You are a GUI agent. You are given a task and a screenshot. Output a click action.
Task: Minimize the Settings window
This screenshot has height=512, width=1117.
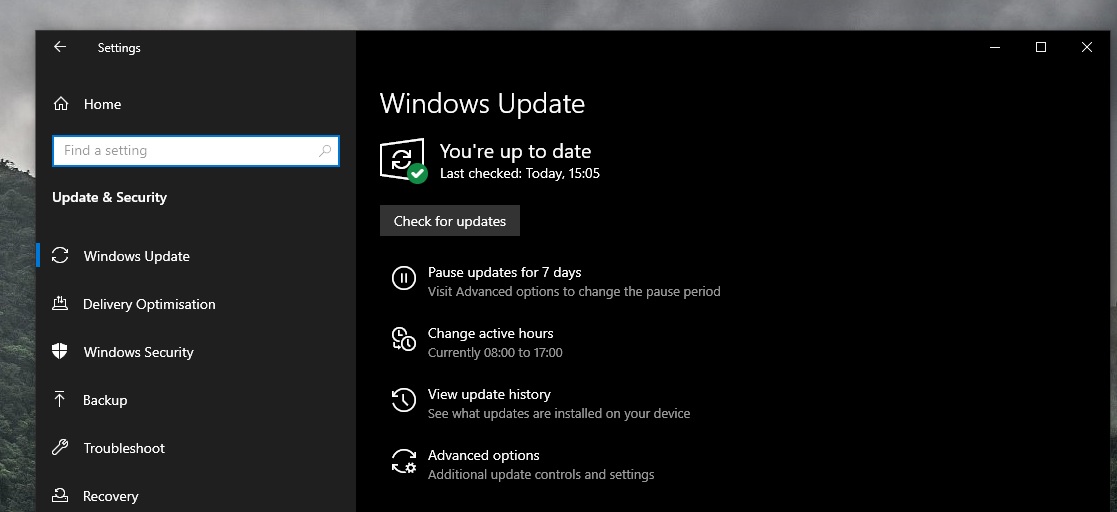(x=995, y=47)
